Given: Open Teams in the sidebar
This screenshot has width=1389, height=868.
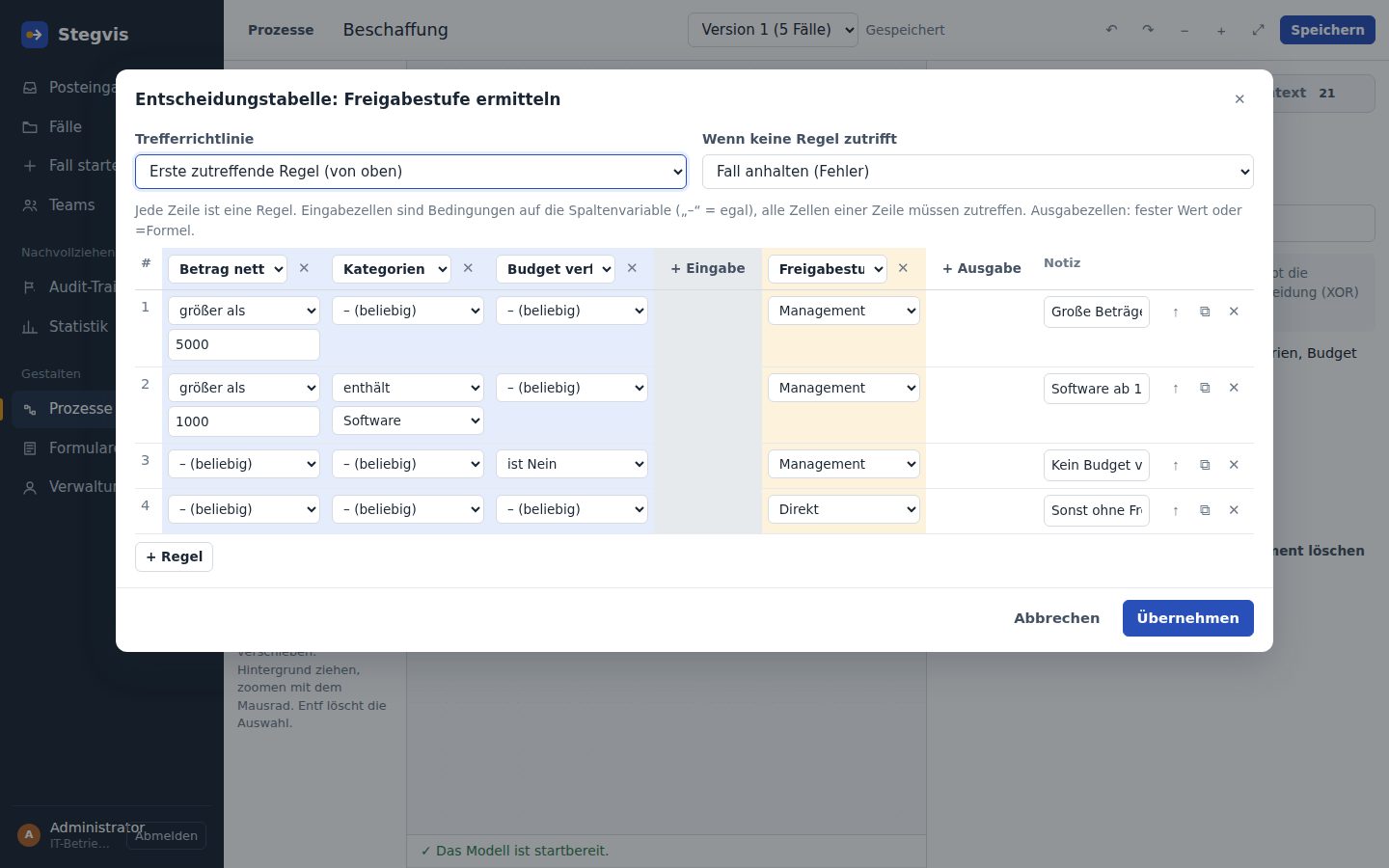Looking at the screenshot, I should click(71, 204).
